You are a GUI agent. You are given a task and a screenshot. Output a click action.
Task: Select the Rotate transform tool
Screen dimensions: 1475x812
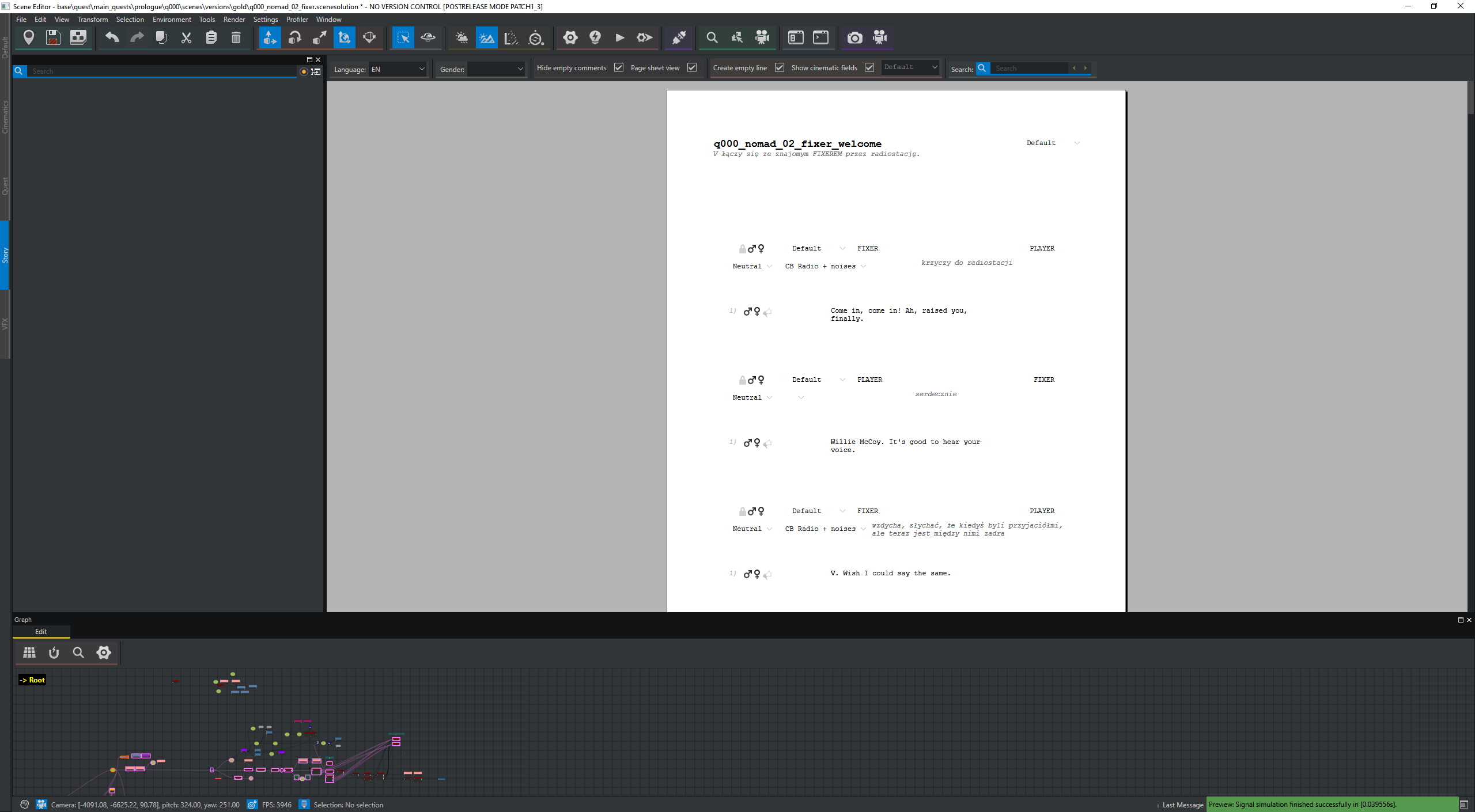(x=294, y=38)
